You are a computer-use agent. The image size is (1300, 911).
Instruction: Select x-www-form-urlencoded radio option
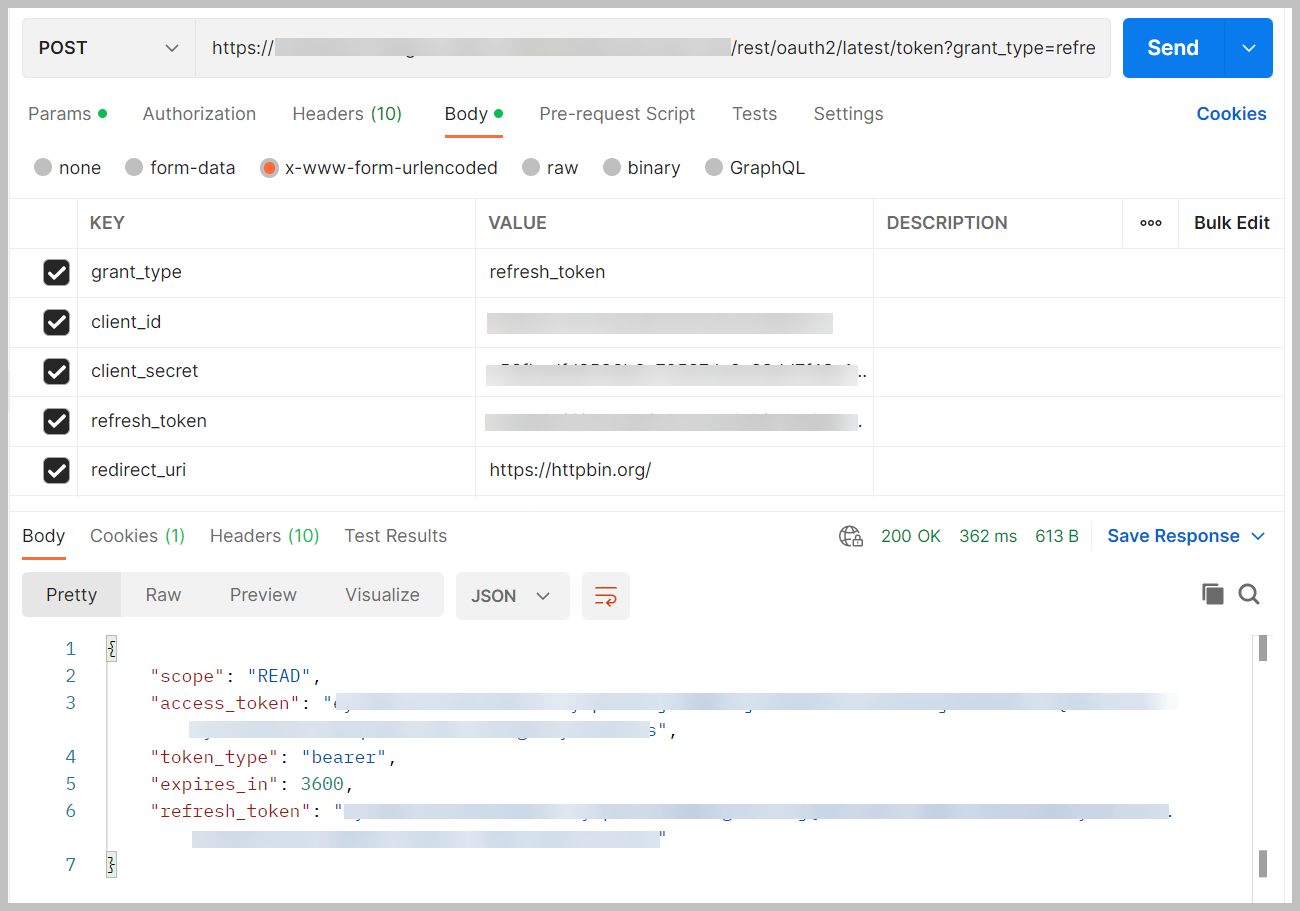tap(269, 167)
